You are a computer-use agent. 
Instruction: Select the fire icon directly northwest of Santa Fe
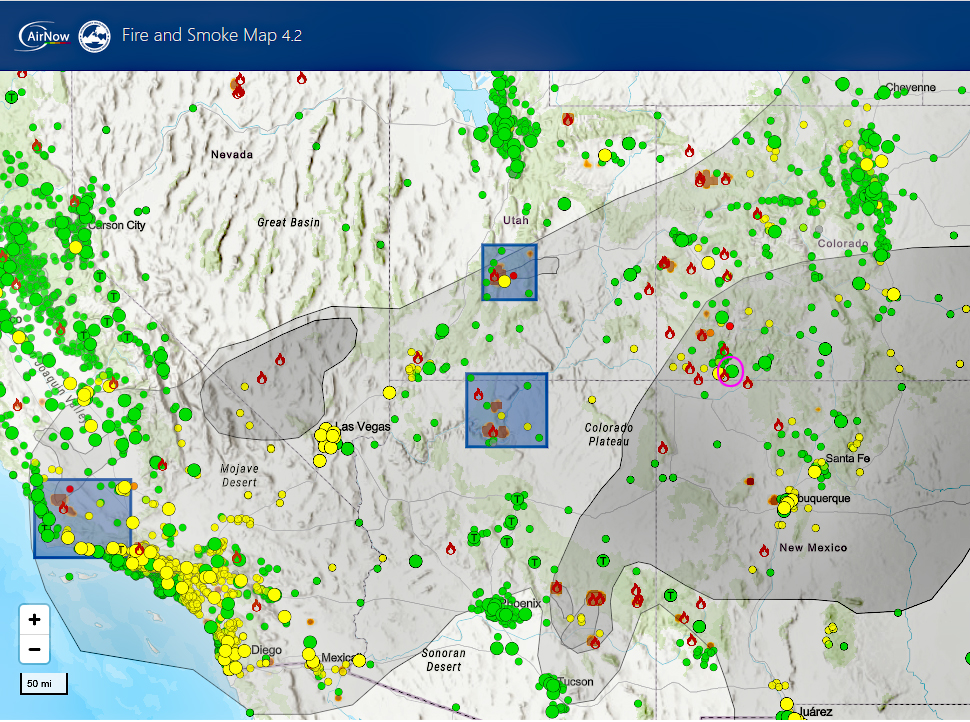[x=779, y=425]
